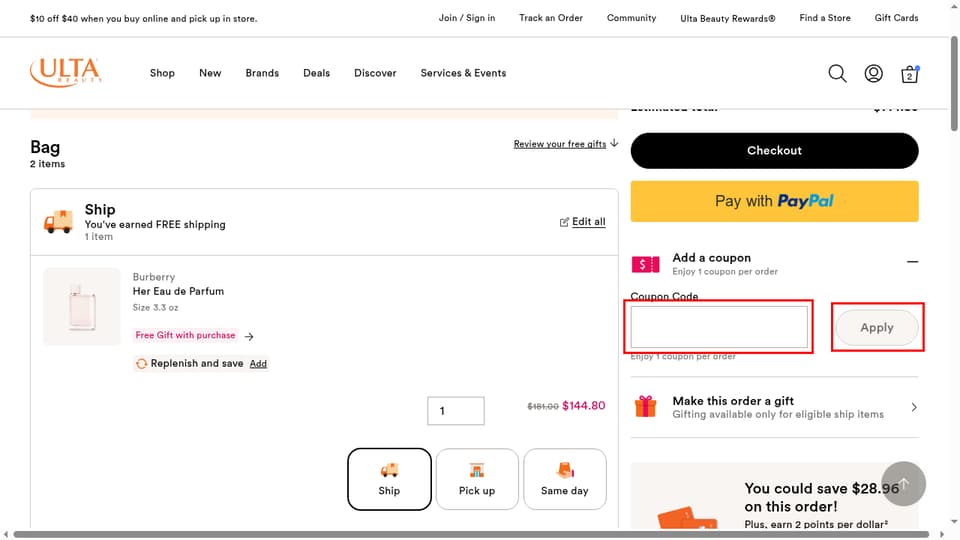Click the horizontal scrollbar at bottom
The image size is (960, 540).
tap(471, 534)
